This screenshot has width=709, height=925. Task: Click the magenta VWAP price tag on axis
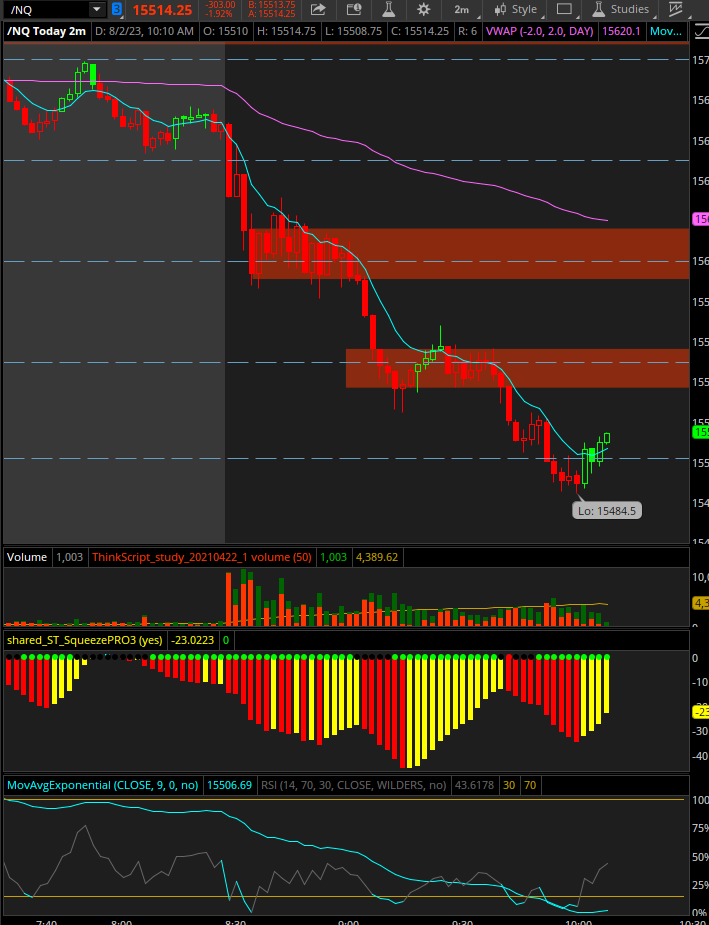coord(700,219)
